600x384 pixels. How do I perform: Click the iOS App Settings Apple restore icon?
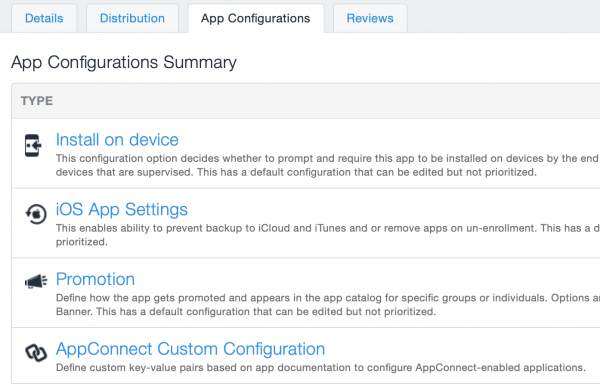tap(36, 214)
